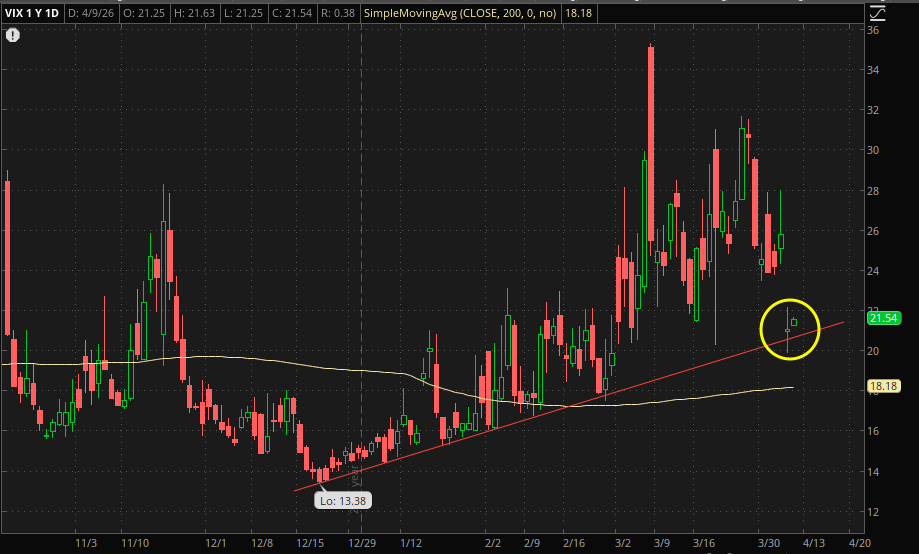The image size is (919, 554).
Task: Click the 16 price axis label
Action: tap(873, 431)
